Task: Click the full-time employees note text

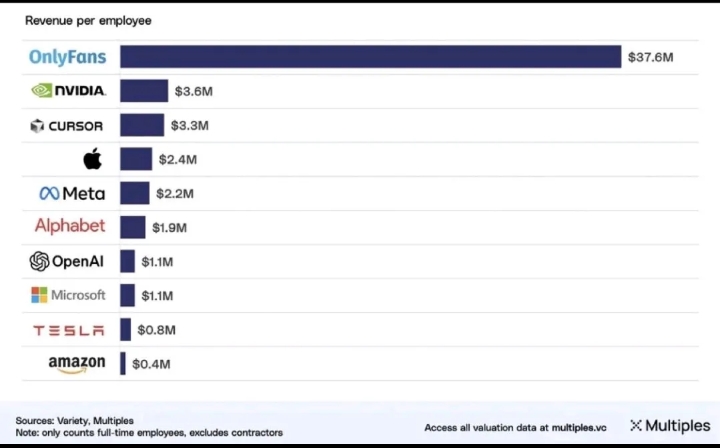Action: (x=148, y=433)
